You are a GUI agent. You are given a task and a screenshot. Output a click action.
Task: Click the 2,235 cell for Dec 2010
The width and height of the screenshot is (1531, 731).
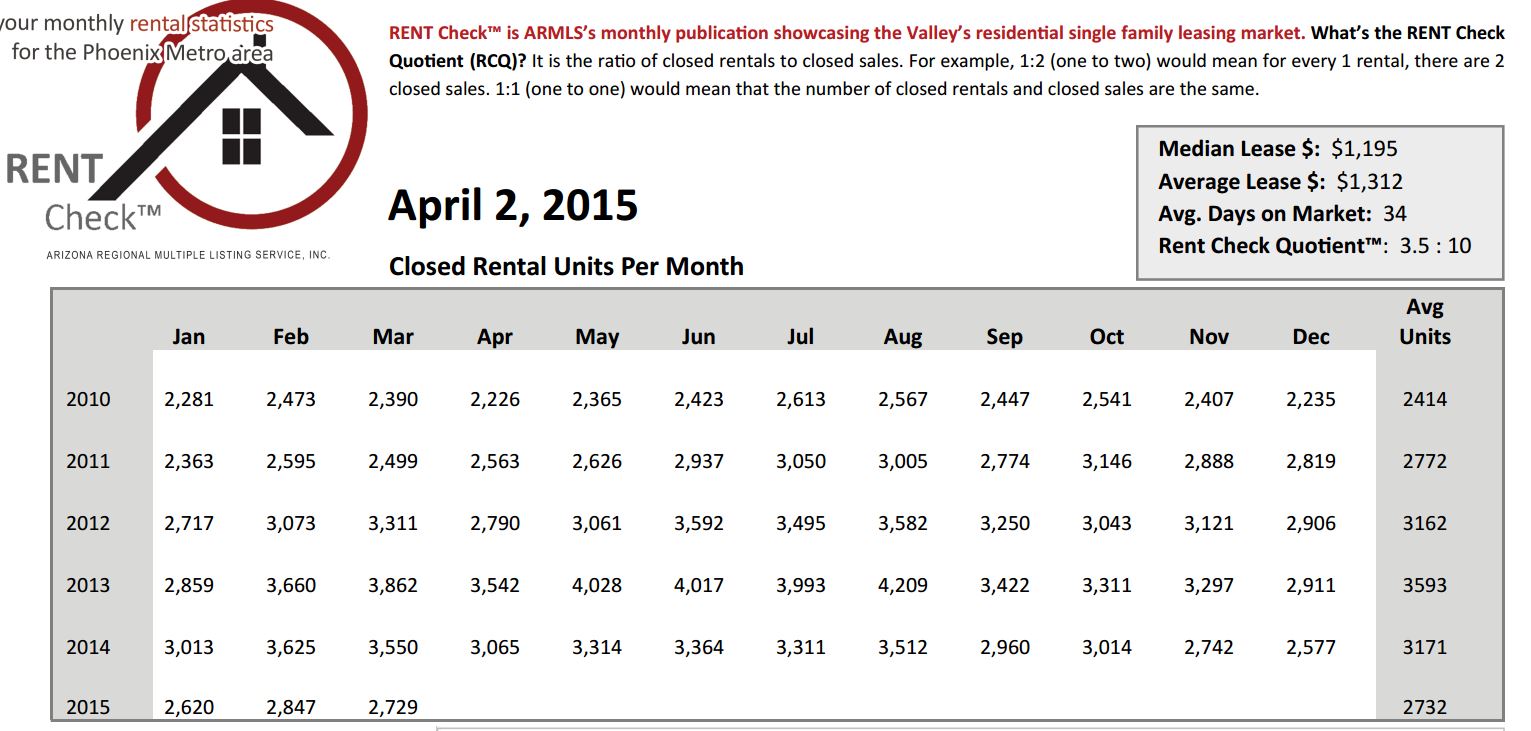(x=1311, y=400)
